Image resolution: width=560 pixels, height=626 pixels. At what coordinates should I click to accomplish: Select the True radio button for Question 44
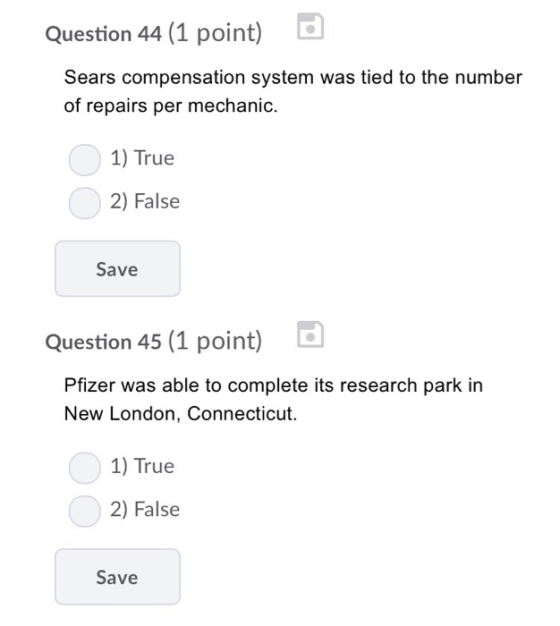coord(85,160)
